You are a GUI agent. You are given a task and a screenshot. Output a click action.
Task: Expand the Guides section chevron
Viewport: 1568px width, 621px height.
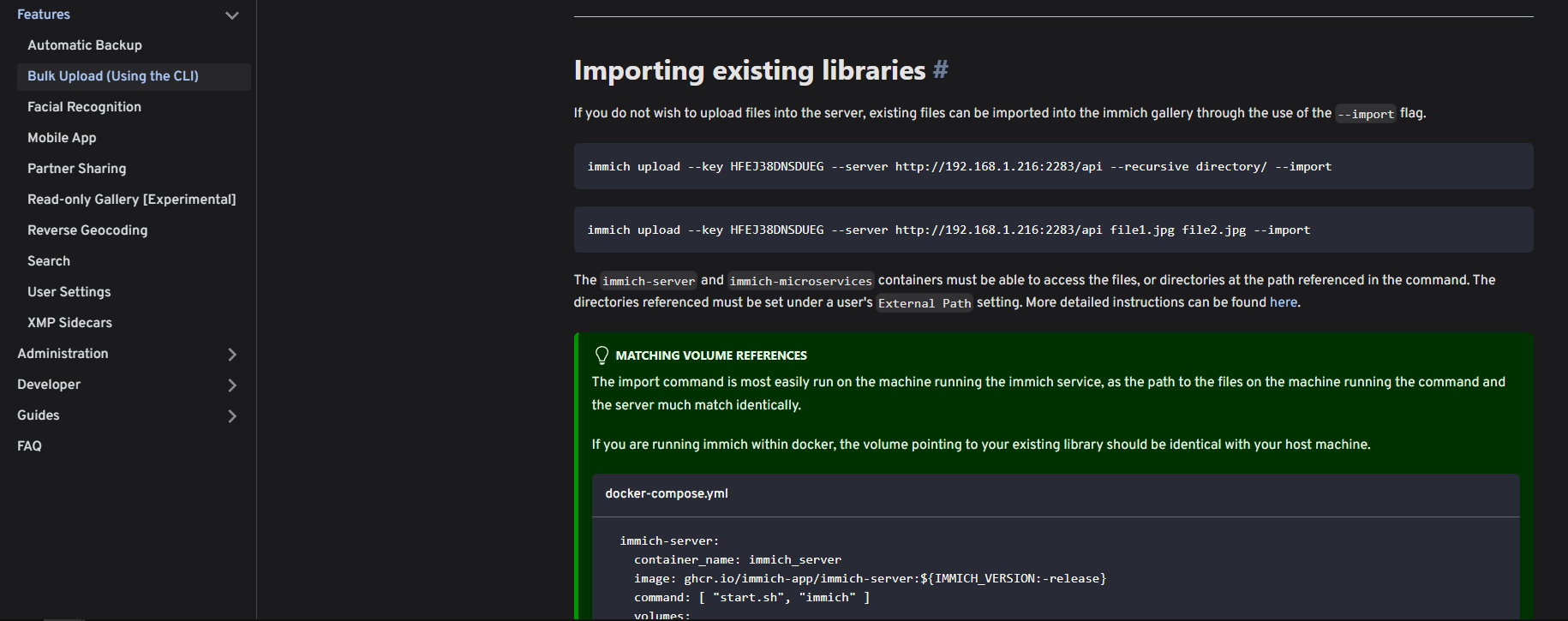coord(231,415)
